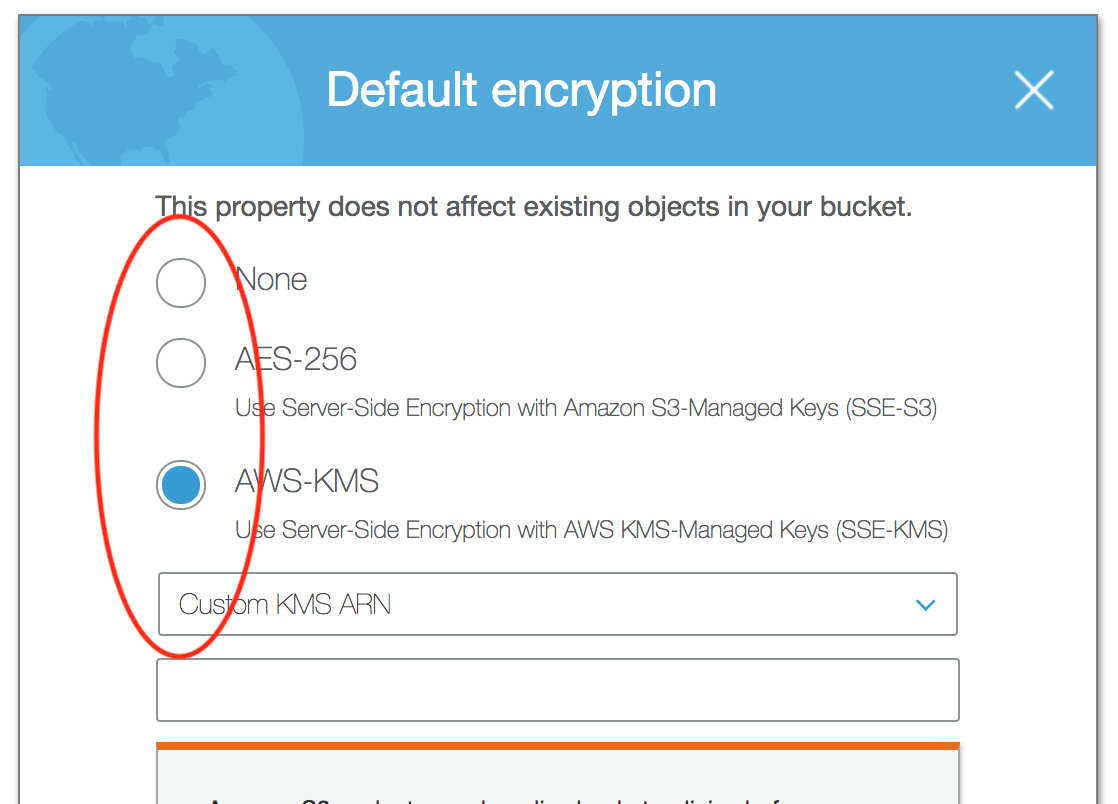This screenshot has width=1118, height=804.
Task: Open the Custom KMS ARN dropdown
Action: point(558,604)
